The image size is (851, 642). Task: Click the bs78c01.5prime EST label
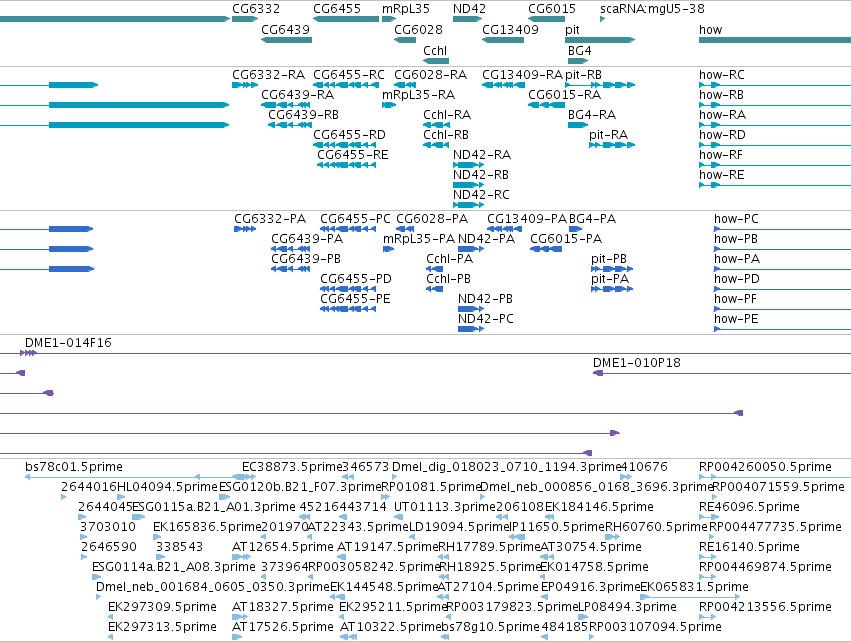click(73, 467)
